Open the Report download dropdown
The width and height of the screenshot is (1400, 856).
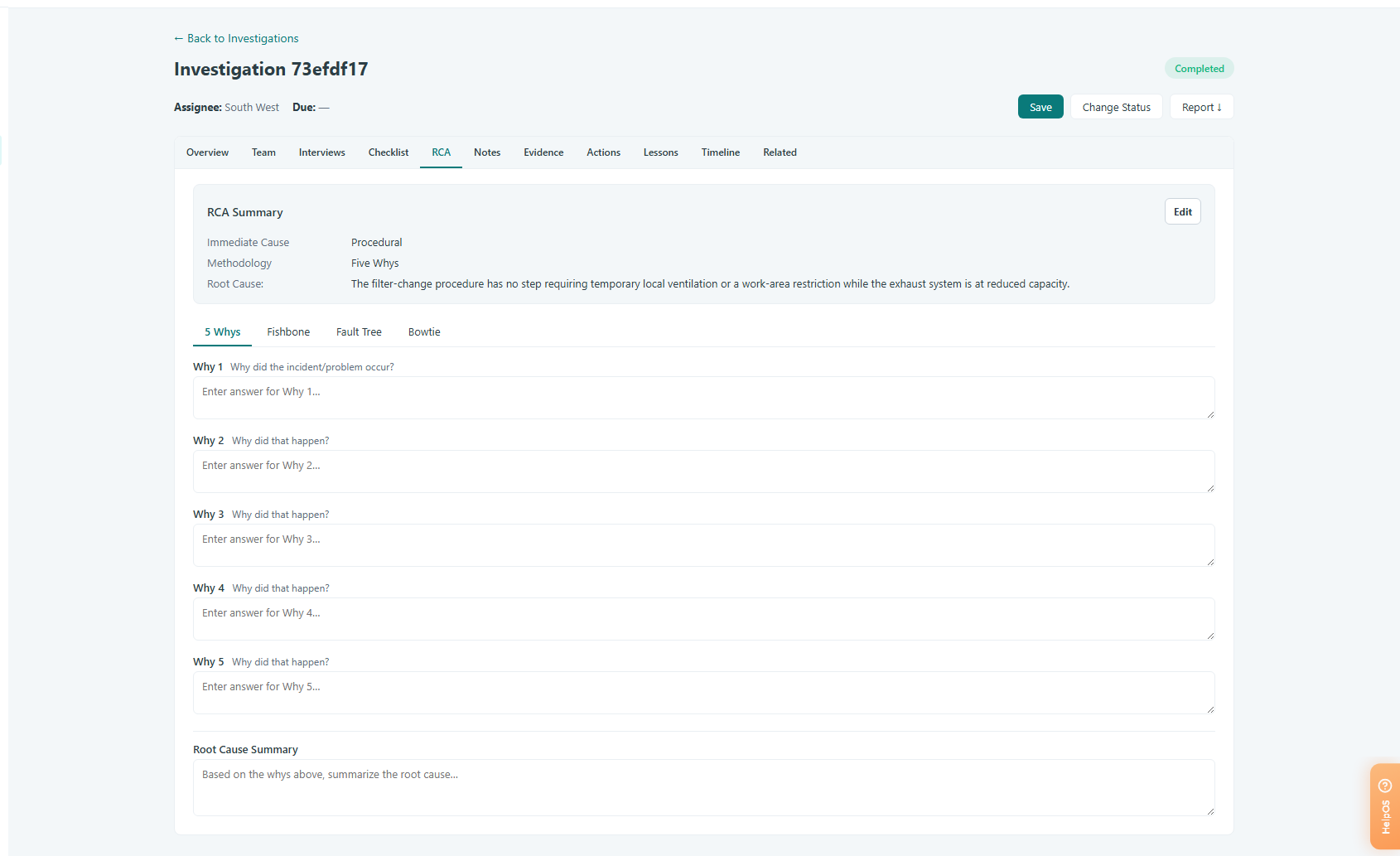[1201, 107]
